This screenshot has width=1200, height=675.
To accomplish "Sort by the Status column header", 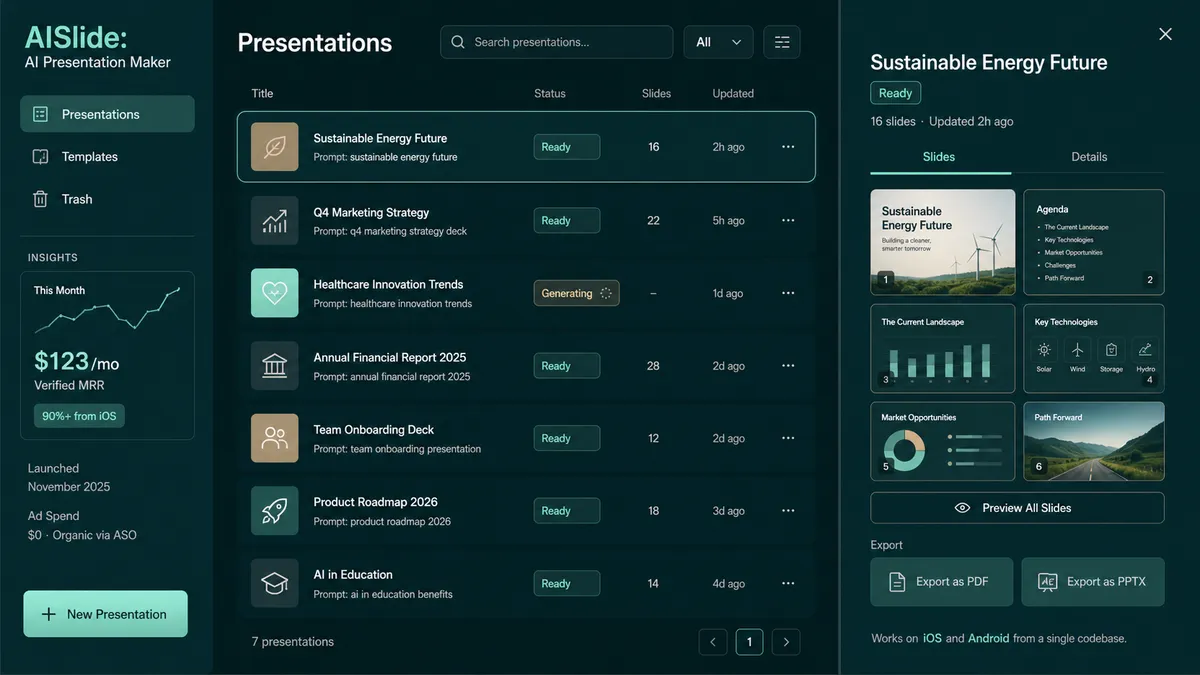I will pyautogui.click(x=550, y=93).
